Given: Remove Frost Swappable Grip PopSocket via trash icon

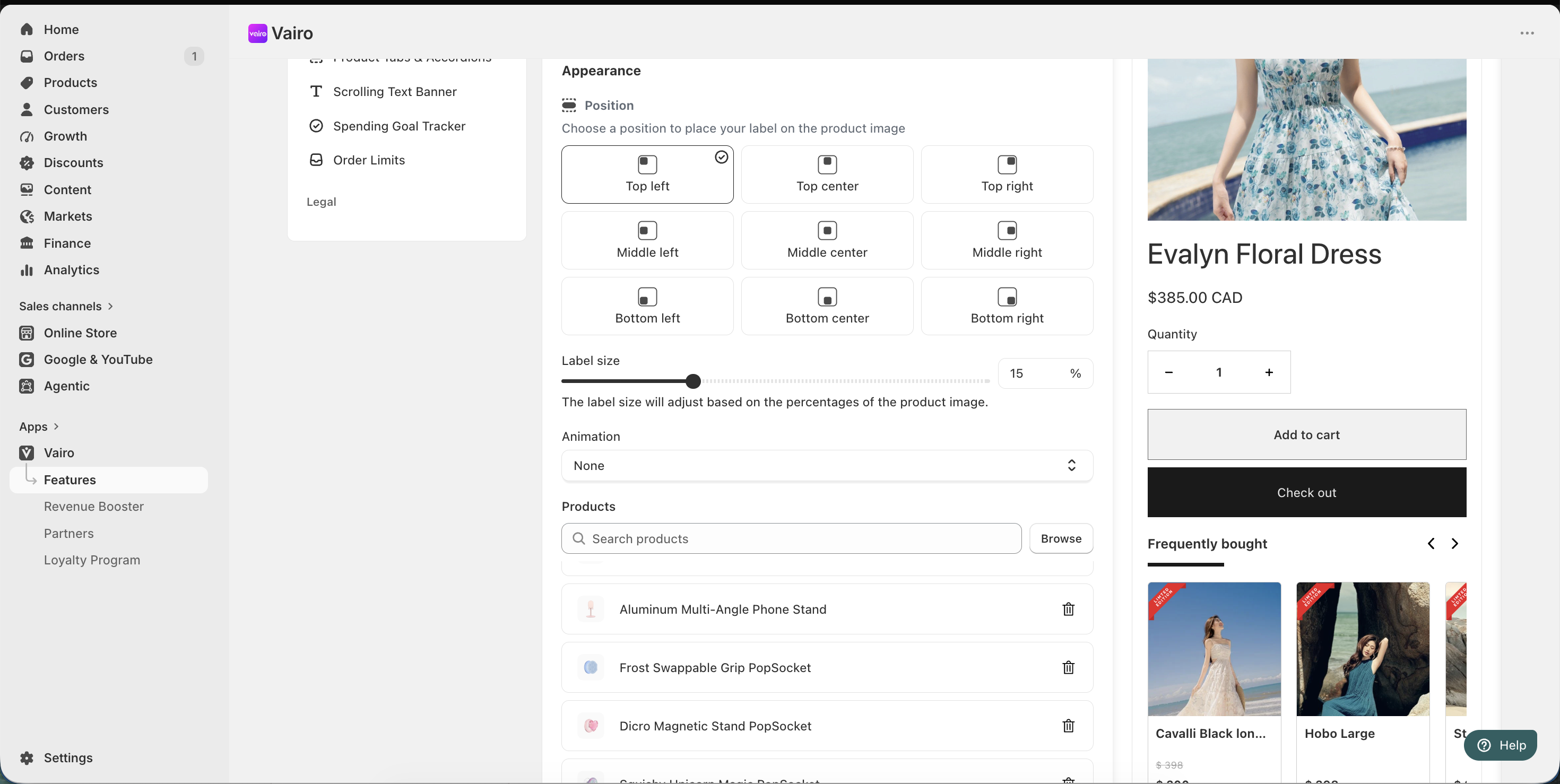Looking at the screenshot, I should tap(1068, 667).
